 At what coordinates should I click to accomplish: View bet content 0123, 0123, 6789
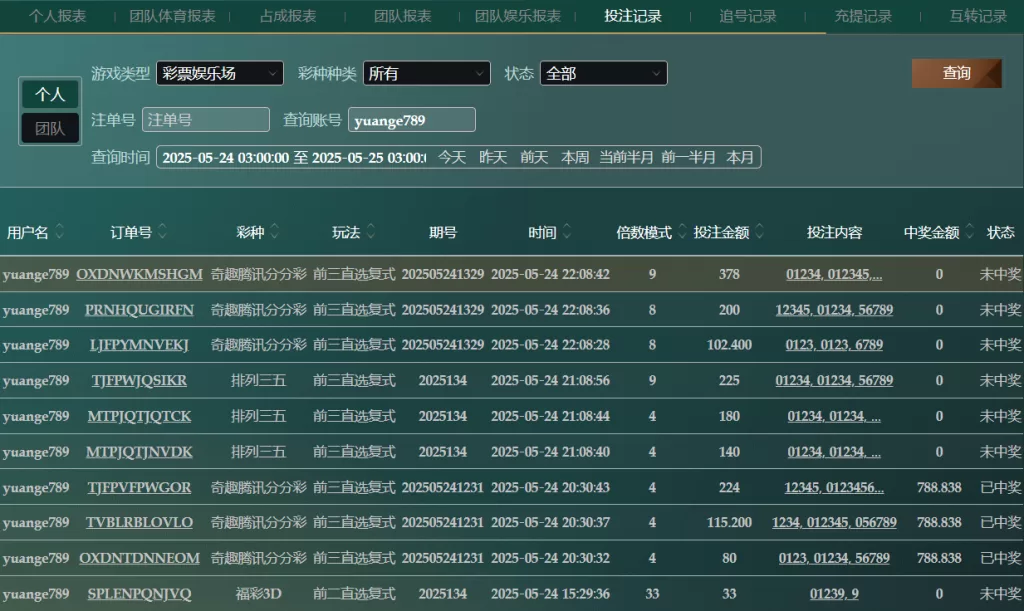click(x=834, y=345)
